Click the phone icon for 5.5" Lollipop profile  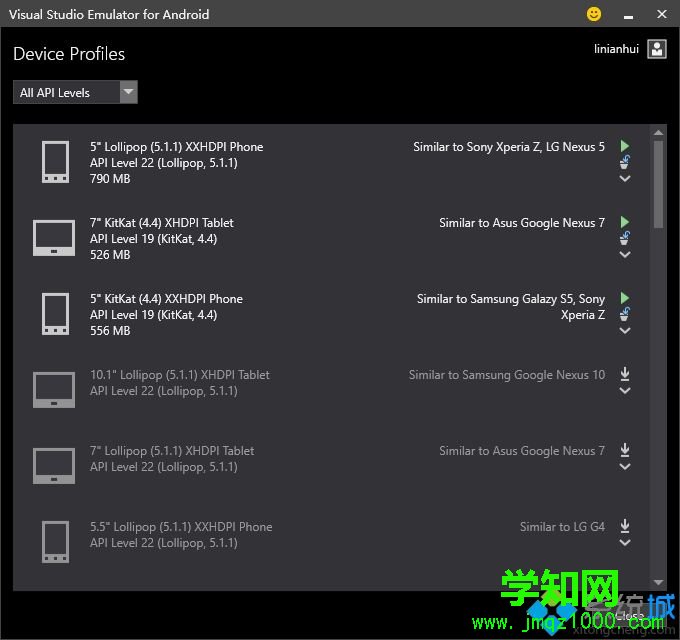(55, 542)
